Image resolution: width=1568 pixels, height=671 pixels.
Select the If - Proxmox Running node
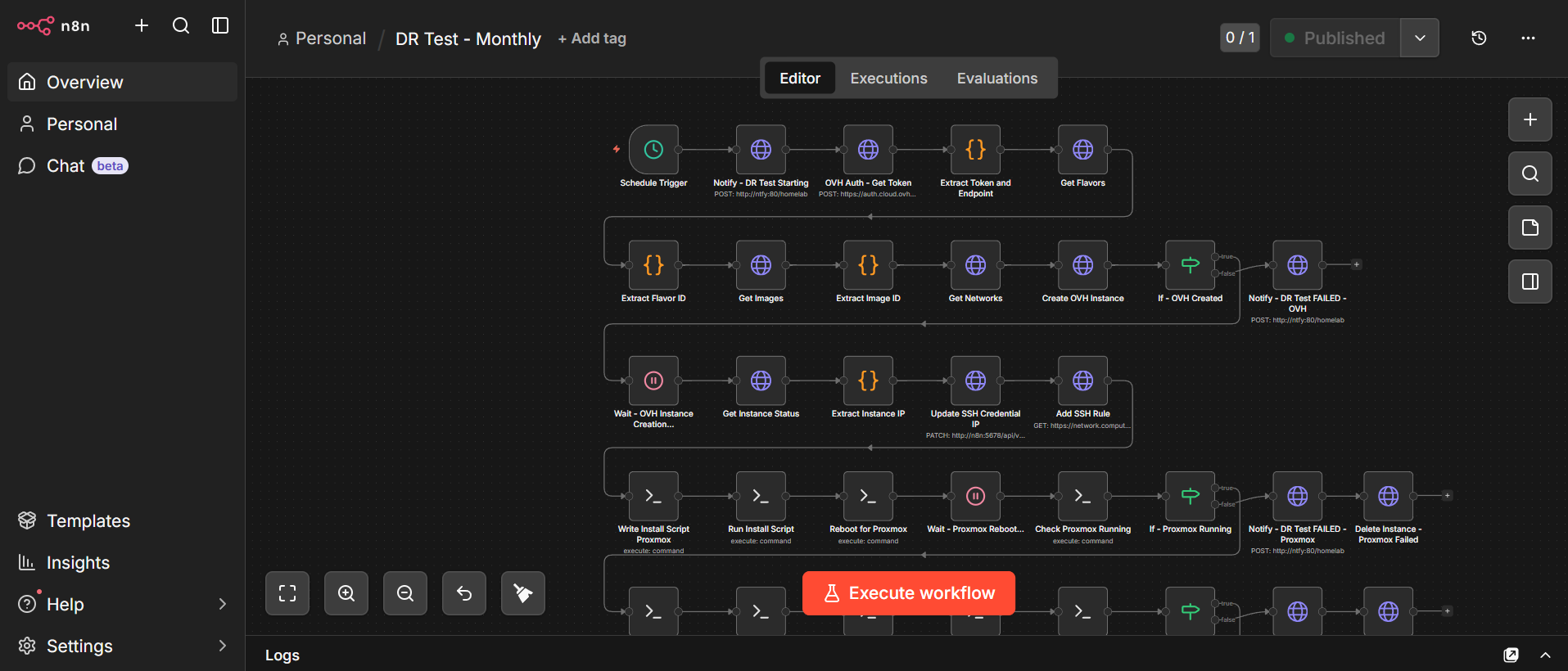point(1190,496)
